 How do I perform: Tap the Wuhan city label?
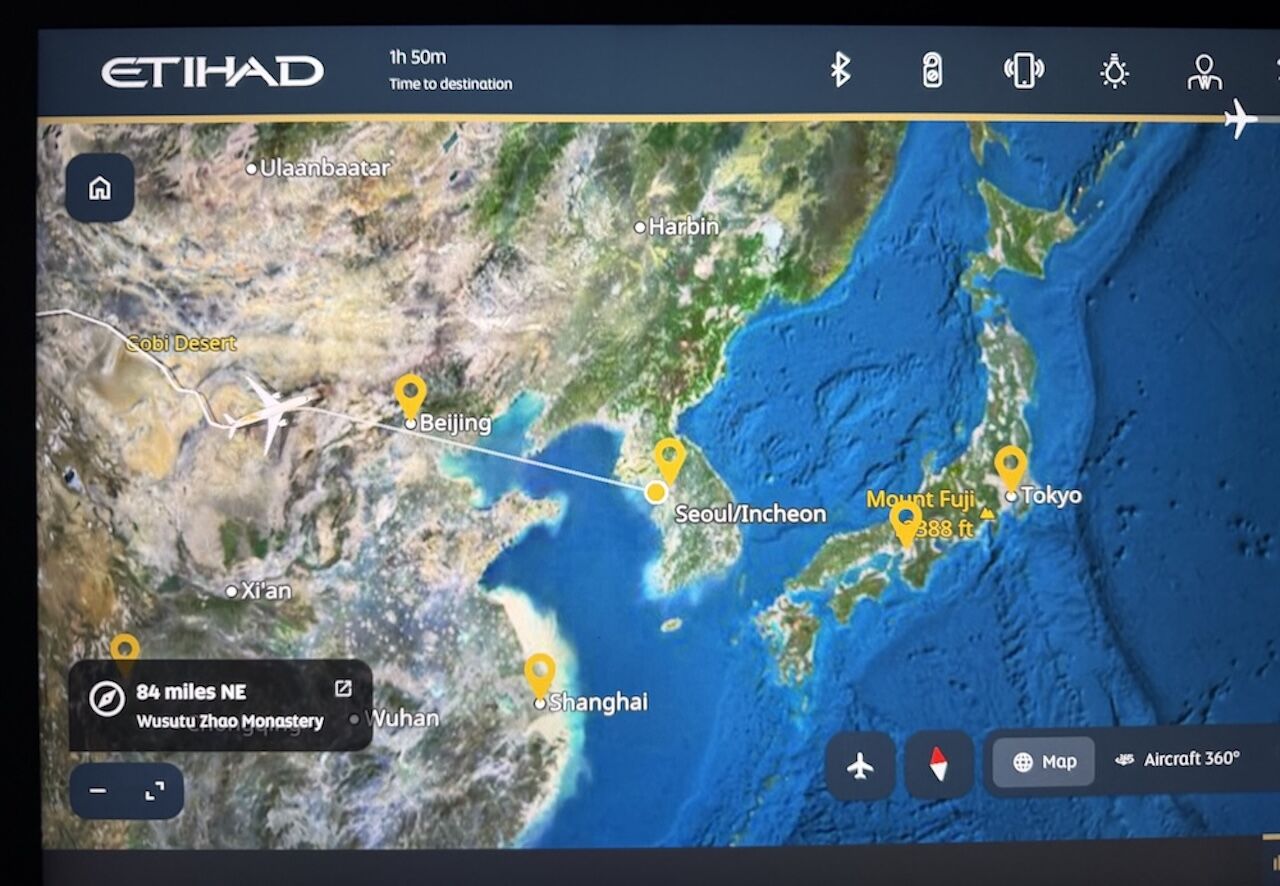click(402, 718)
